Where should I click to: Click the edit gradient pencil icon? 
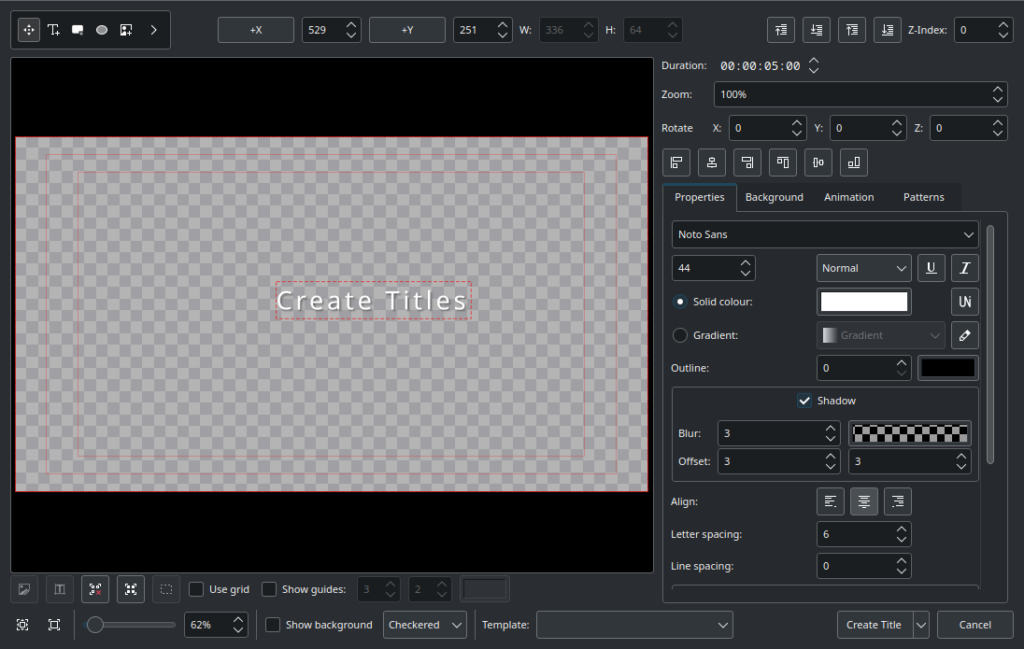click(965, 335)
